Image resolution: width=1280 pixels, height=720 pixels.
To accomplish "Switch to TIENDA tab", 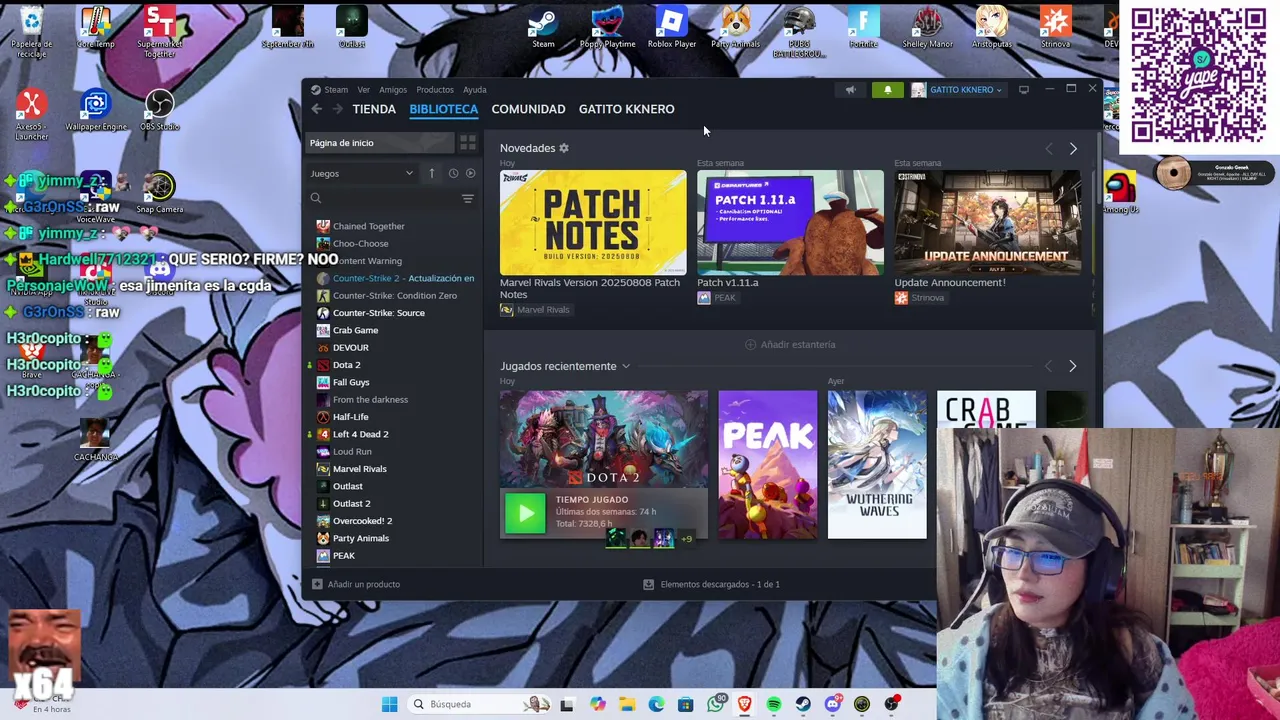I will tap(374, 109).
